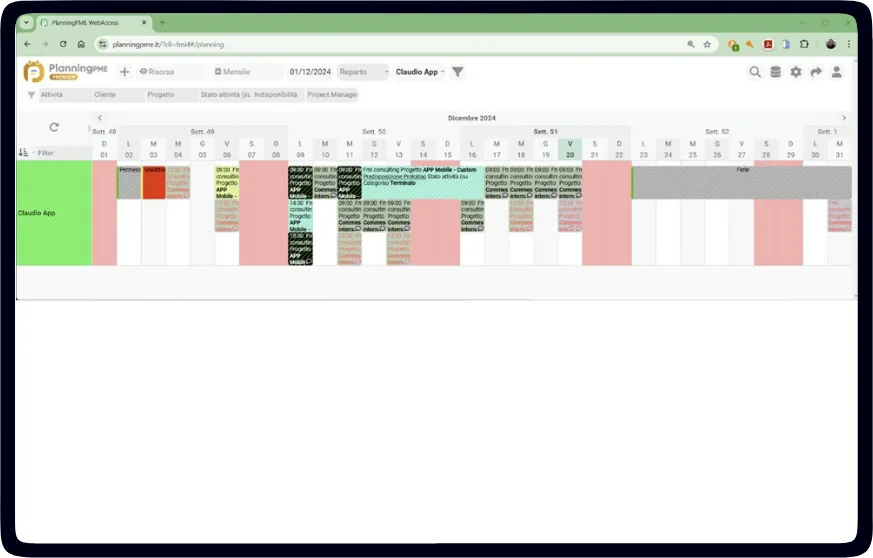This screenshot has width=873, height=558.
Task: Open the Adobe Acrobat extension
Action: tap(768, 44)
